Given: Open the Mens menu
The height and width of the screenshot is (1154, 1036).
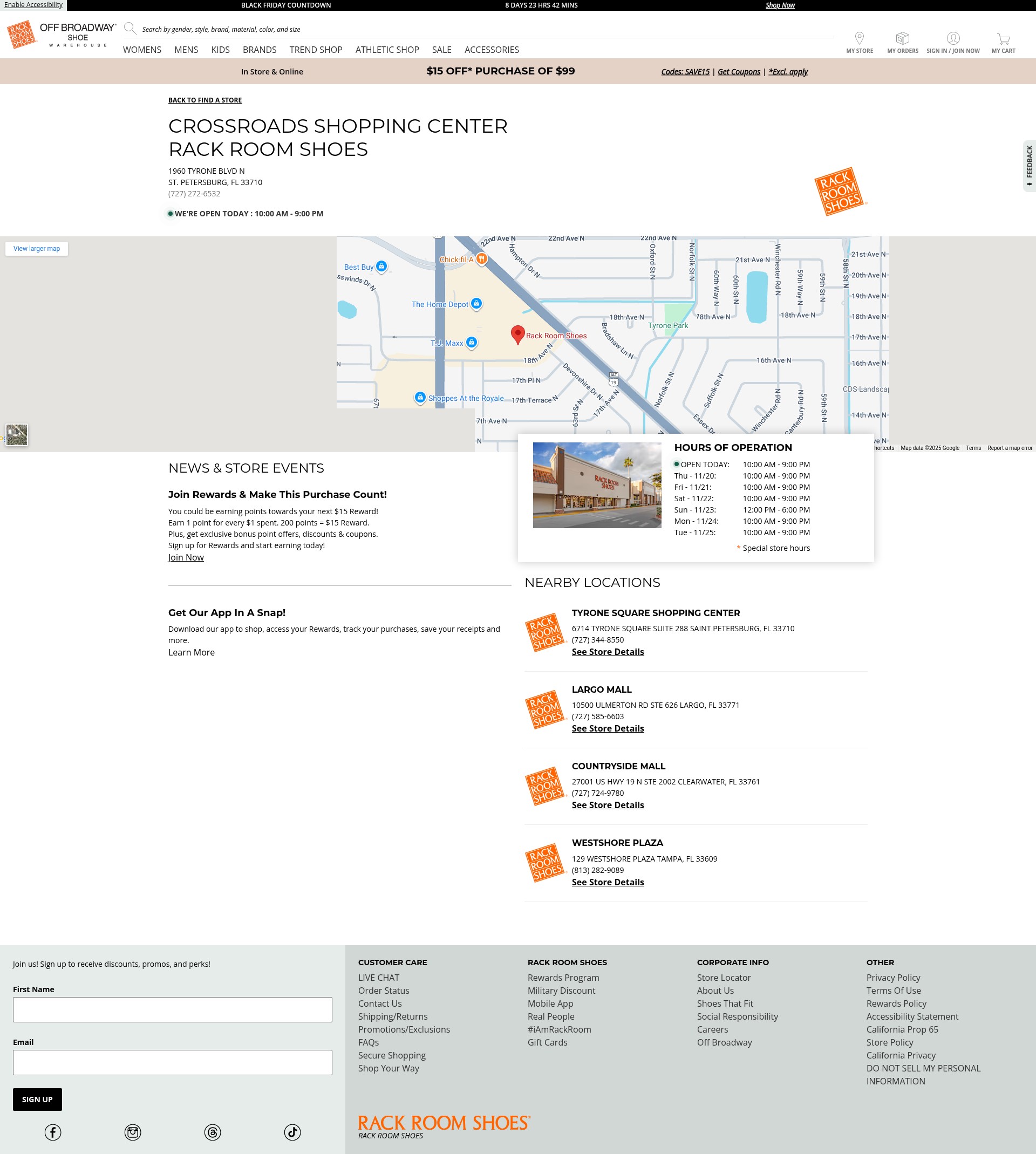Looking at the screenshot, I should tap(186, 50).
